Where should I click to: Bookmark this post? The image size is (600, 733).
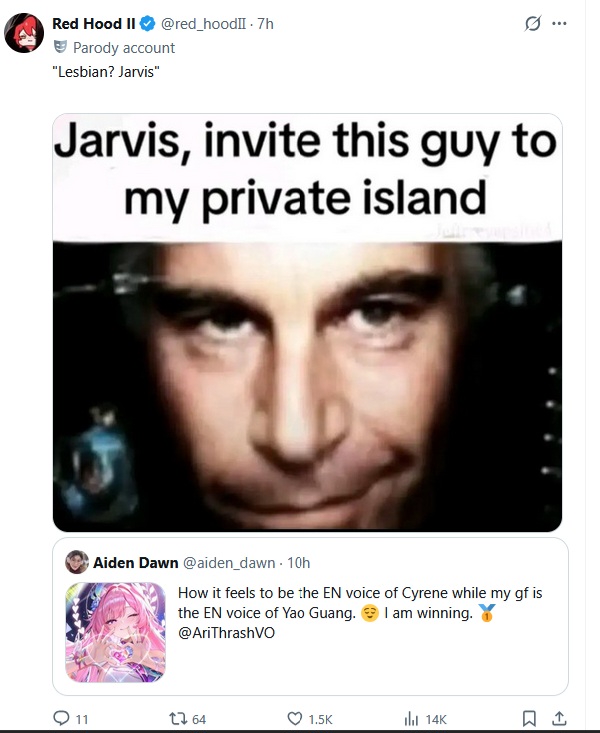coord(529,718)
